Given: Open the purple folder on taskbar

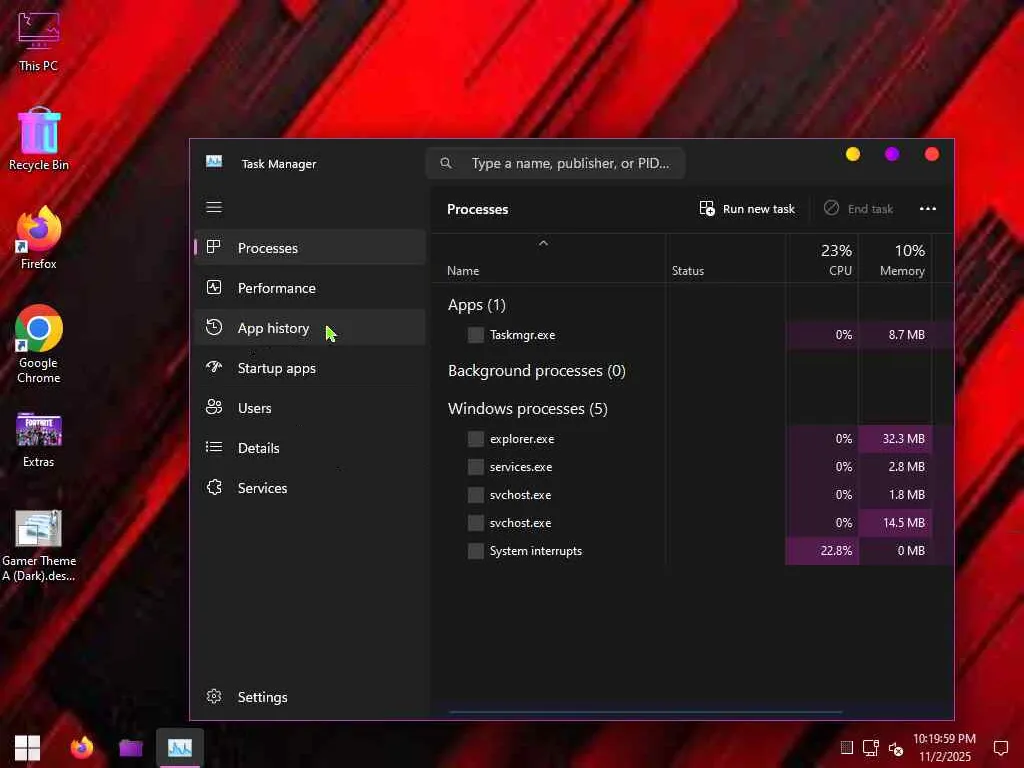Looking at the screenshot, I should click(x=131, y=748).
